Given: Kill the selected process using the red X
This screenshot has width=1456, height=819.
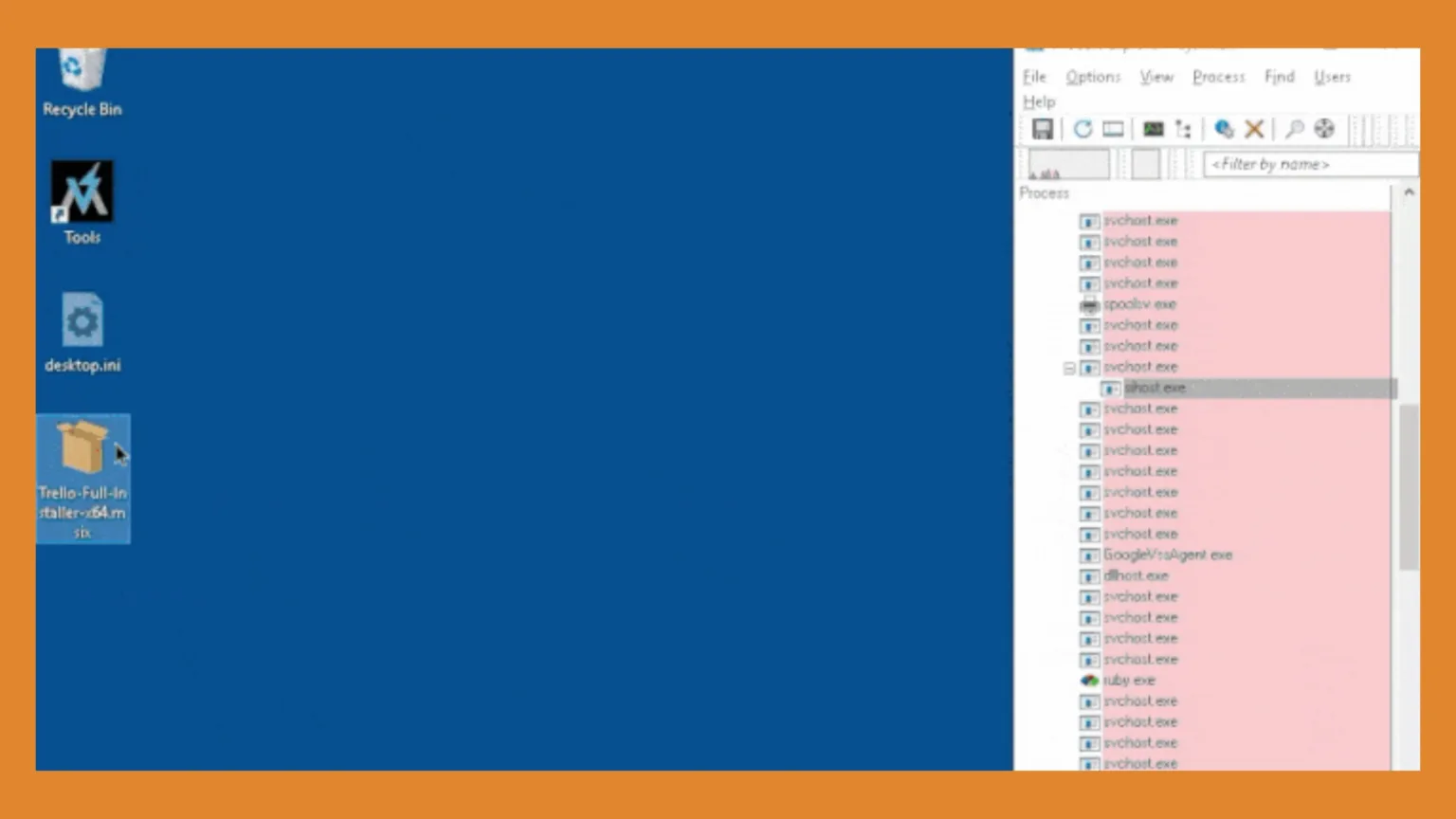Looking at the screenshot, I should (1254, 129).
